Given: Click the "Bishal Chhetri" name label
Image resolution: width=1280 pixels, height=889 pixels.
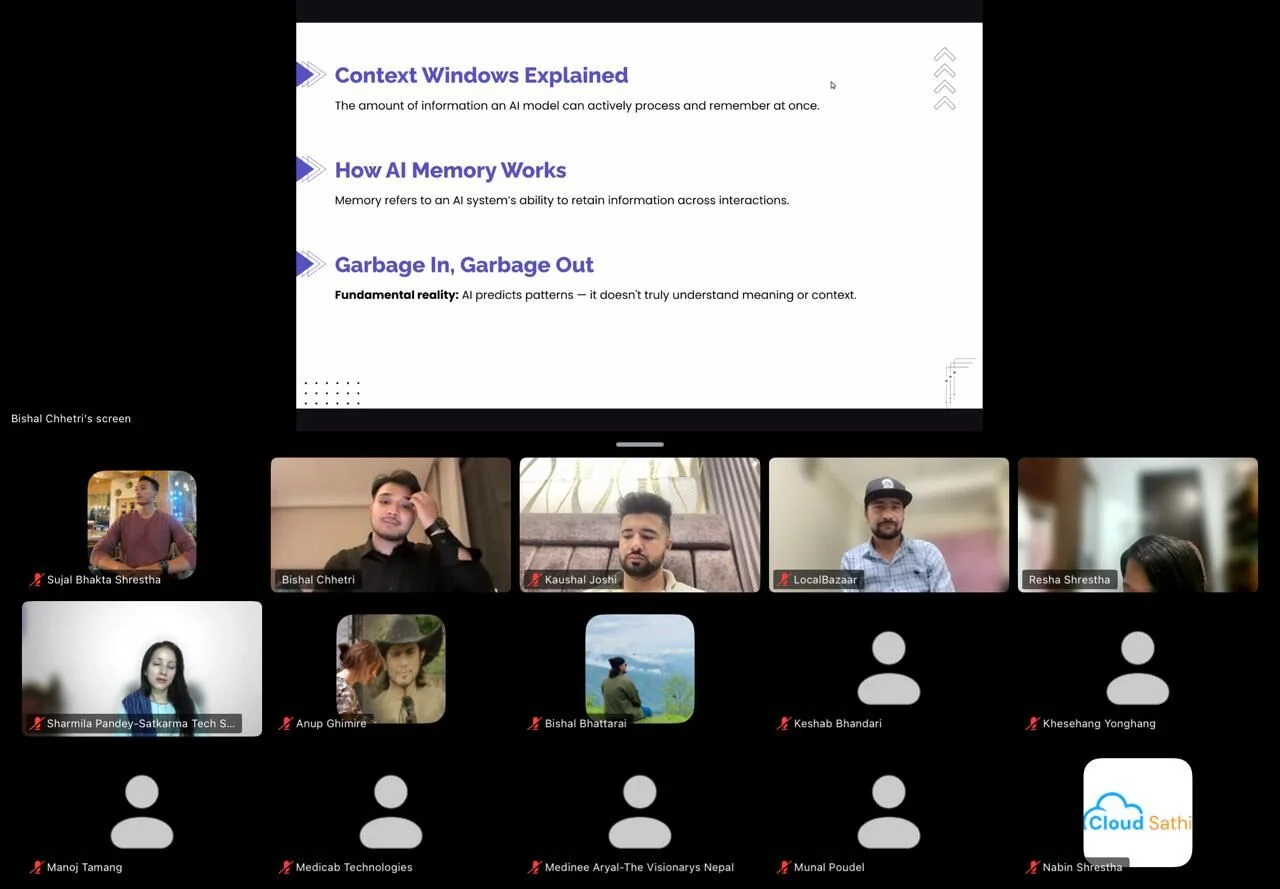Looking at the screenshot, I should tap(318, 580).
